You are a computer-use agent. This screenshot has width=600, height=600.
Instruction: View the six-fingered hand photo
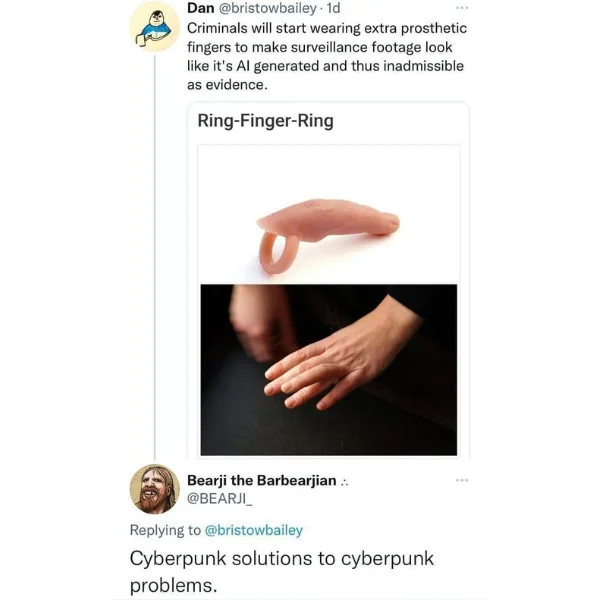point(329,370)
